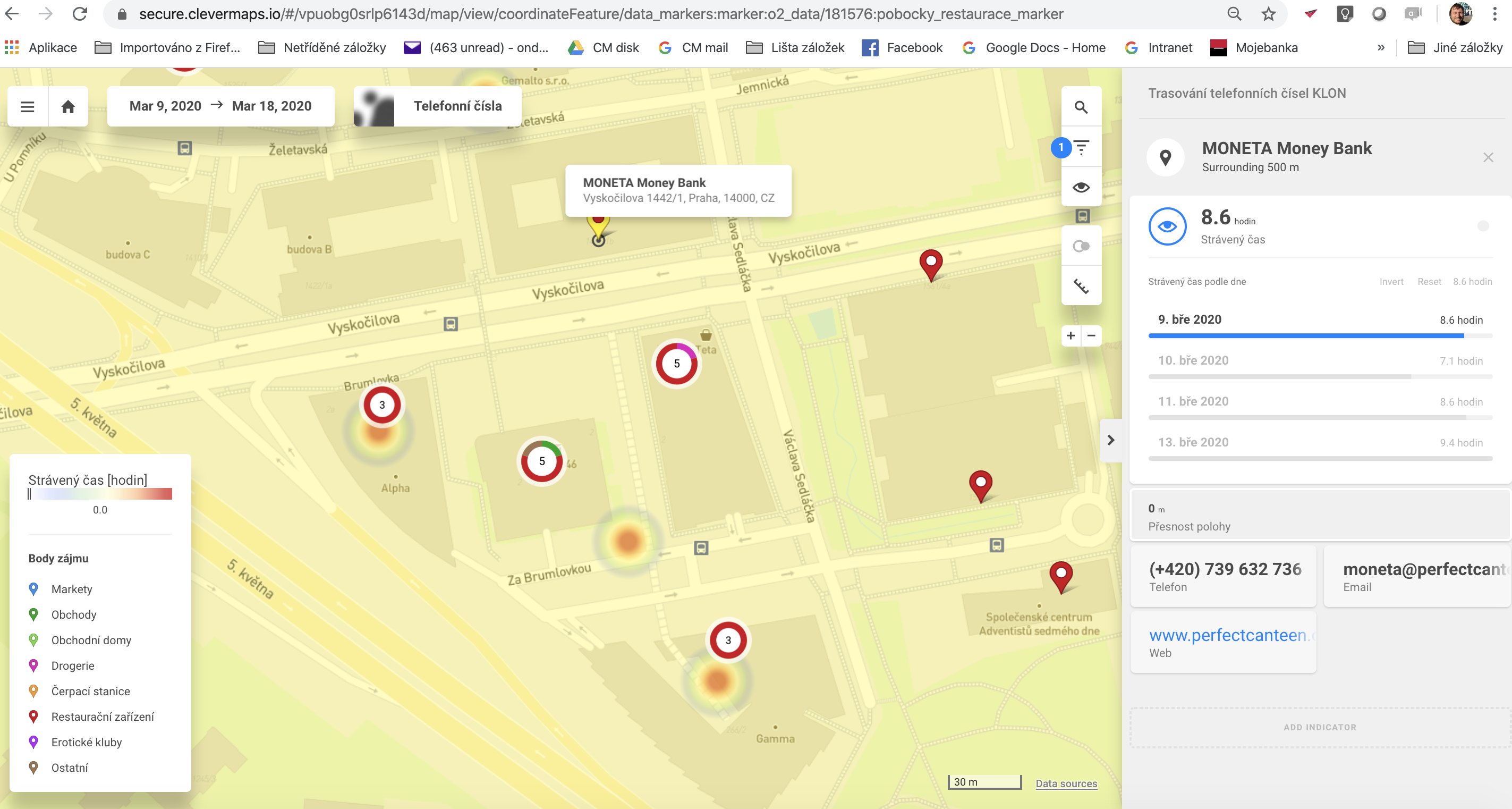Screen dimensions: 1512x809
Task: Open the Data sources link
Action: tap(1066, 784)
